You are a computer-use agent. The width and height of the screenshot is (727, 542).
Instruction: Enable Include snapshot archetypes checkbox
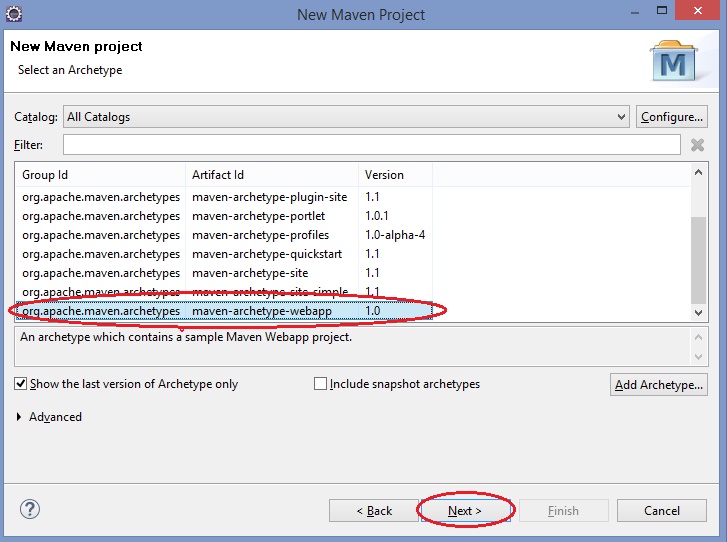[320, 383]
